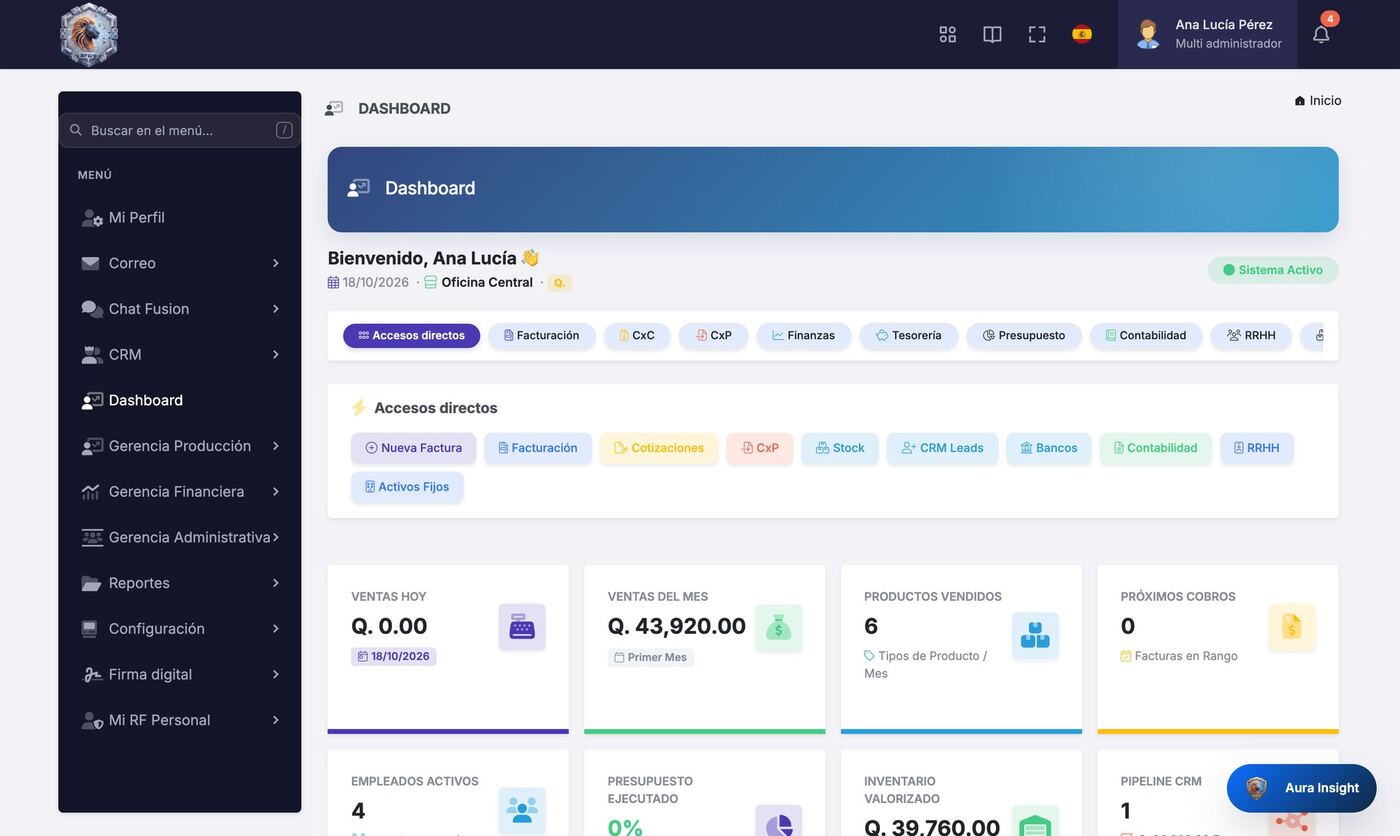The height and width of the screenshot is (836, 1400).
Task: Click the Próximos Cobros invoice icon
Action: click(1291, 627)
